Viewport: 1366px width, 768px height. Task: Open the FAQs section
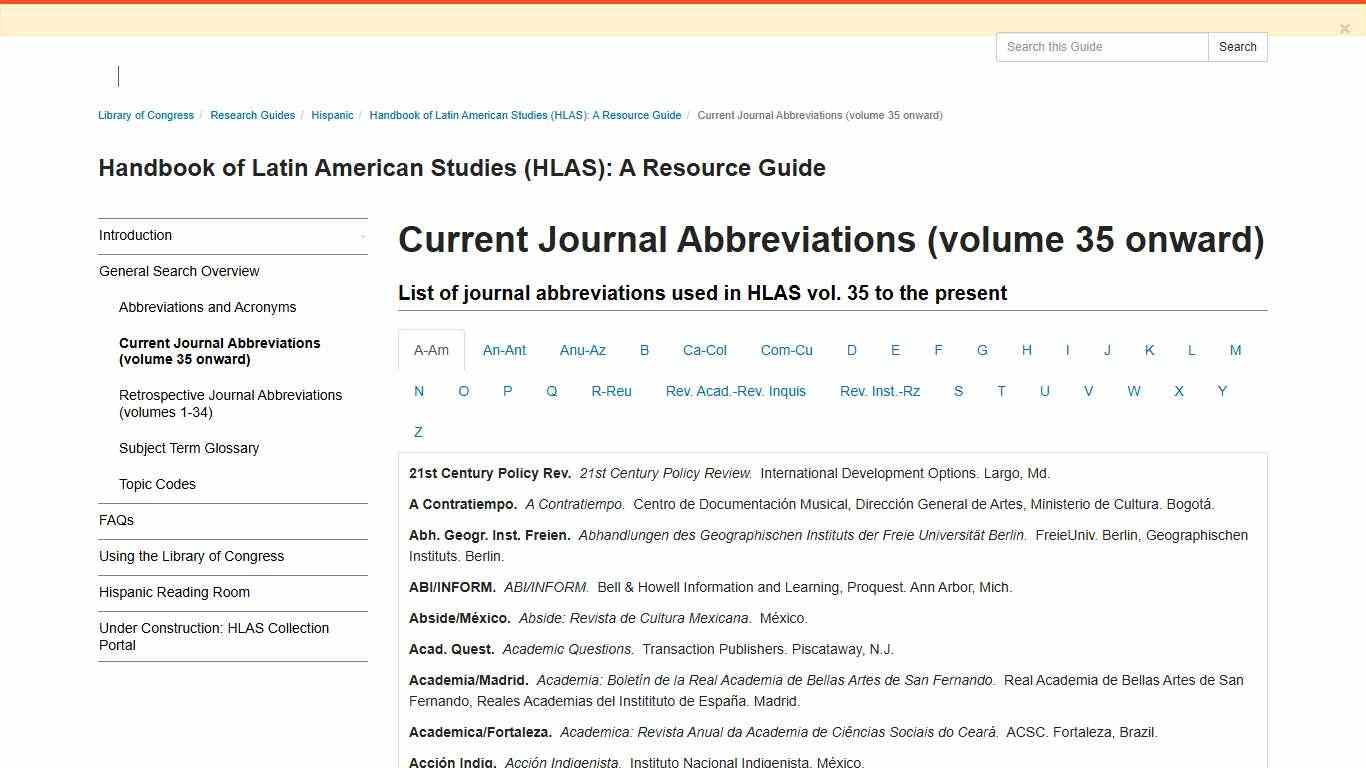tap(116, 520)
